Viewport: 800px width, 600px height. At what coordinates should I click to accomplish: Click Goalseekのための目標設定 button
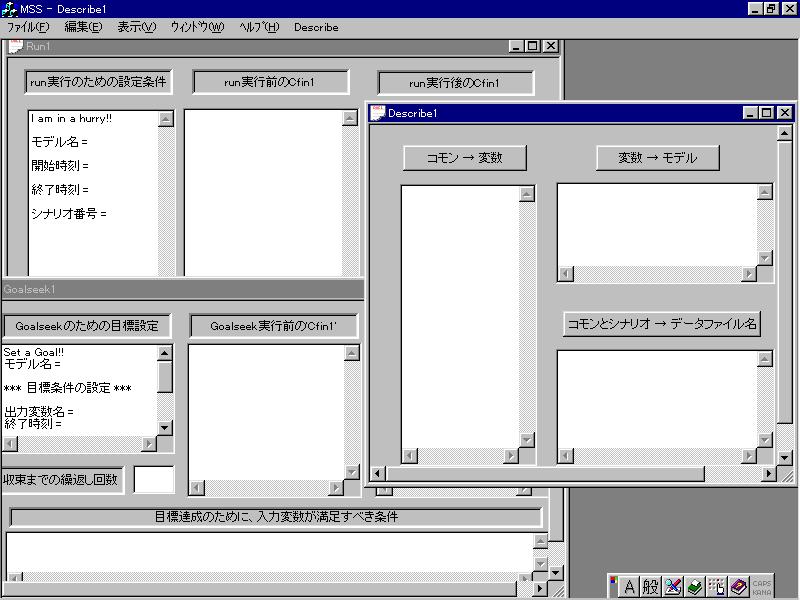(x=86, y=326)
